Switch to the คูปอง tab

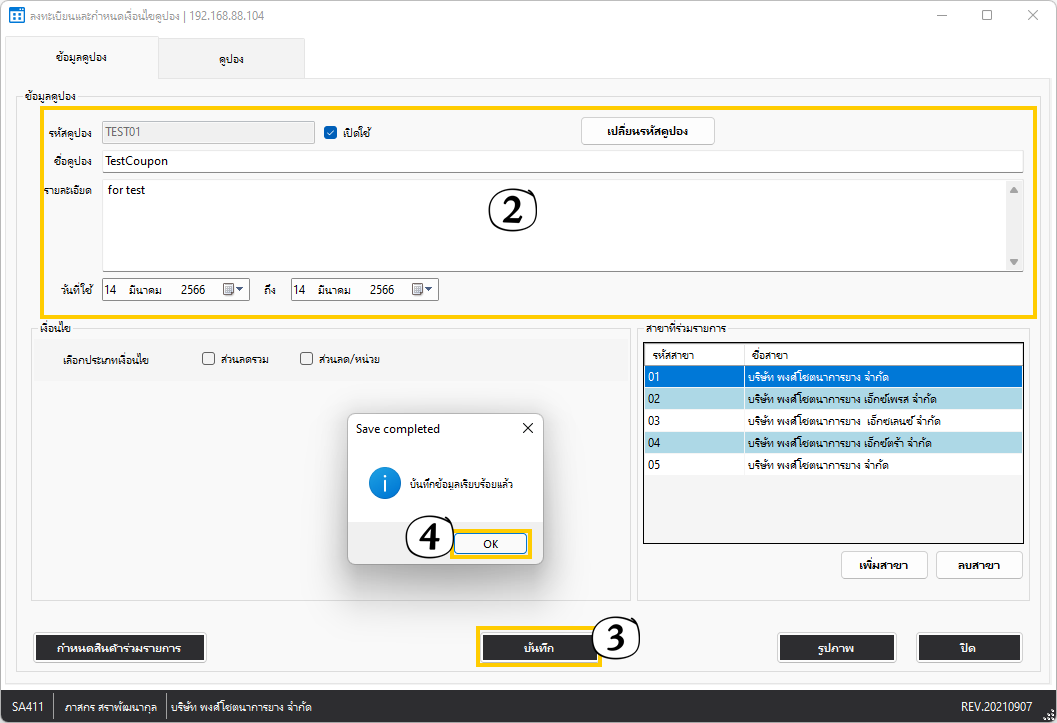pos(231,59)
